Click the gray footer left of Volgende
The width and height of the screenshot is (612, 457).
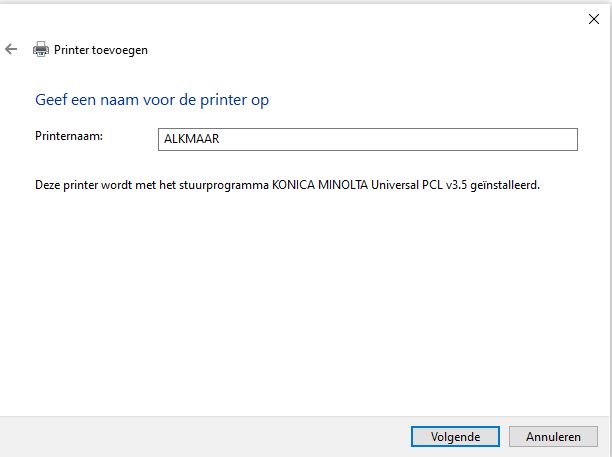[x=200, y=437]
